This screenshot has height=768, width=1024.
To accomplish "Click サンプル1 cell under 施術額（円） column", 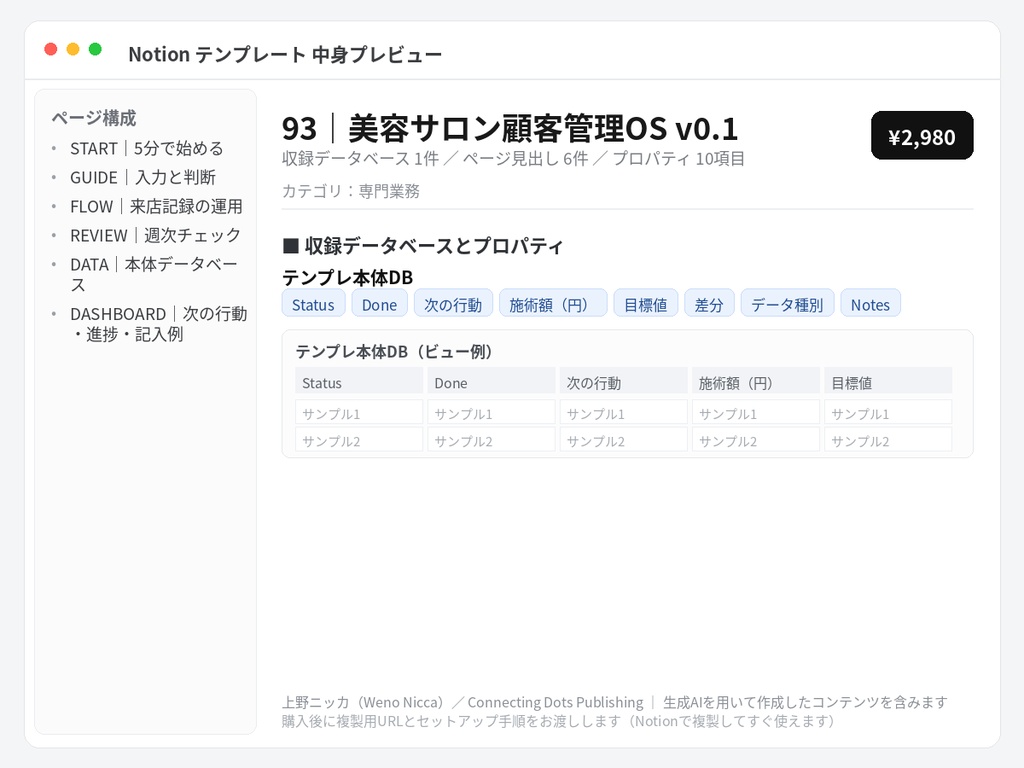I will 756,413.
